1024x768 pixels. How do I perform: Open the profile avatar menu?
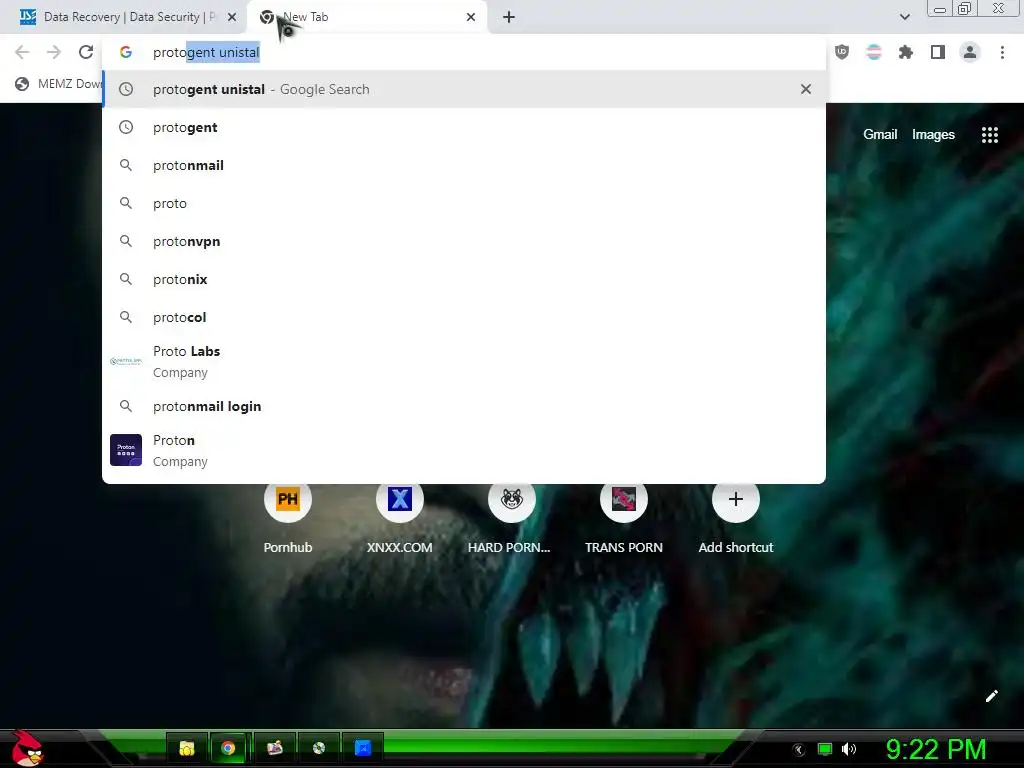point(970,52)
